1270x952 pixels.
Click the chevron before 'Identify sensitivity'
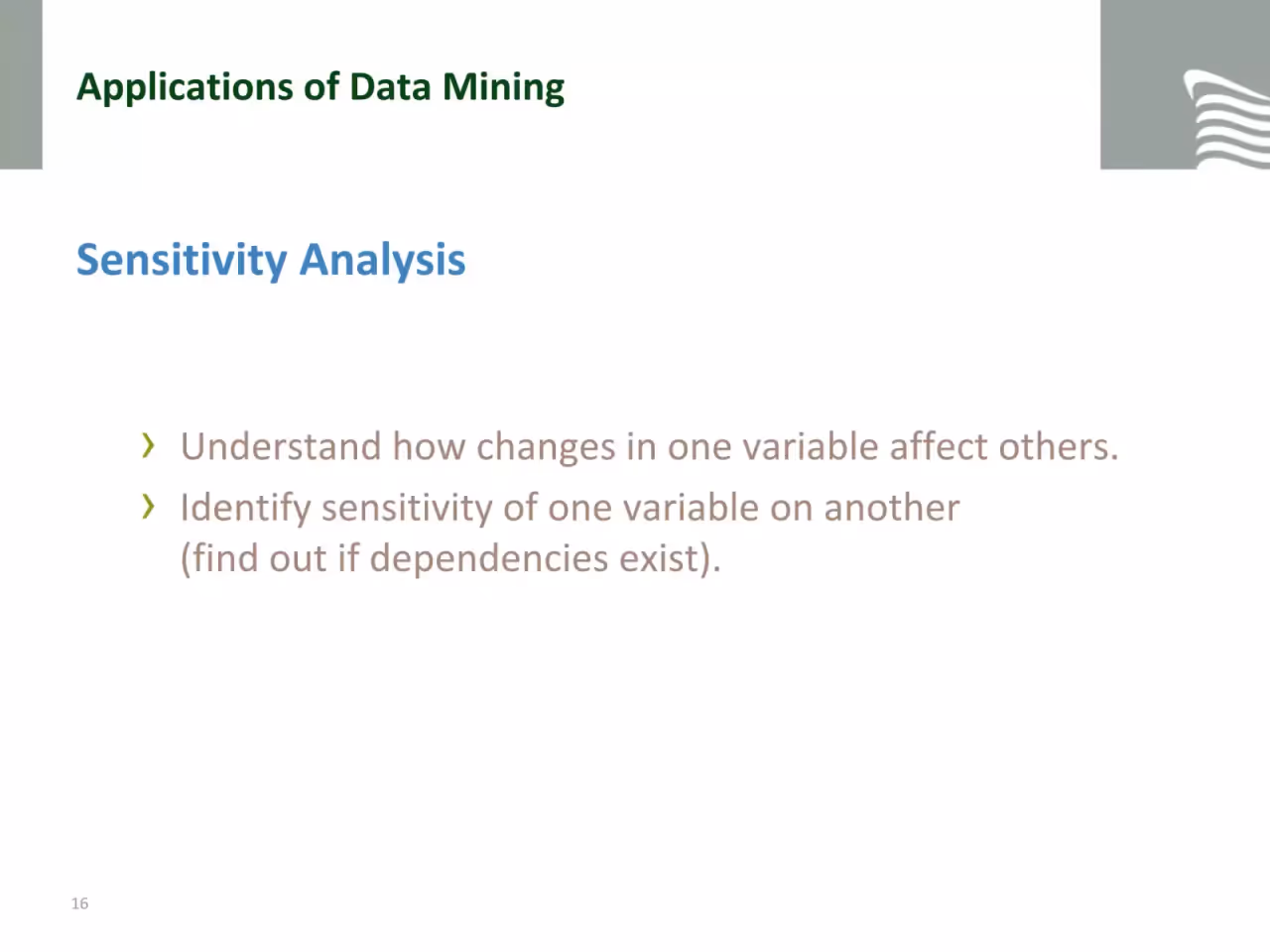coord(148,507)
